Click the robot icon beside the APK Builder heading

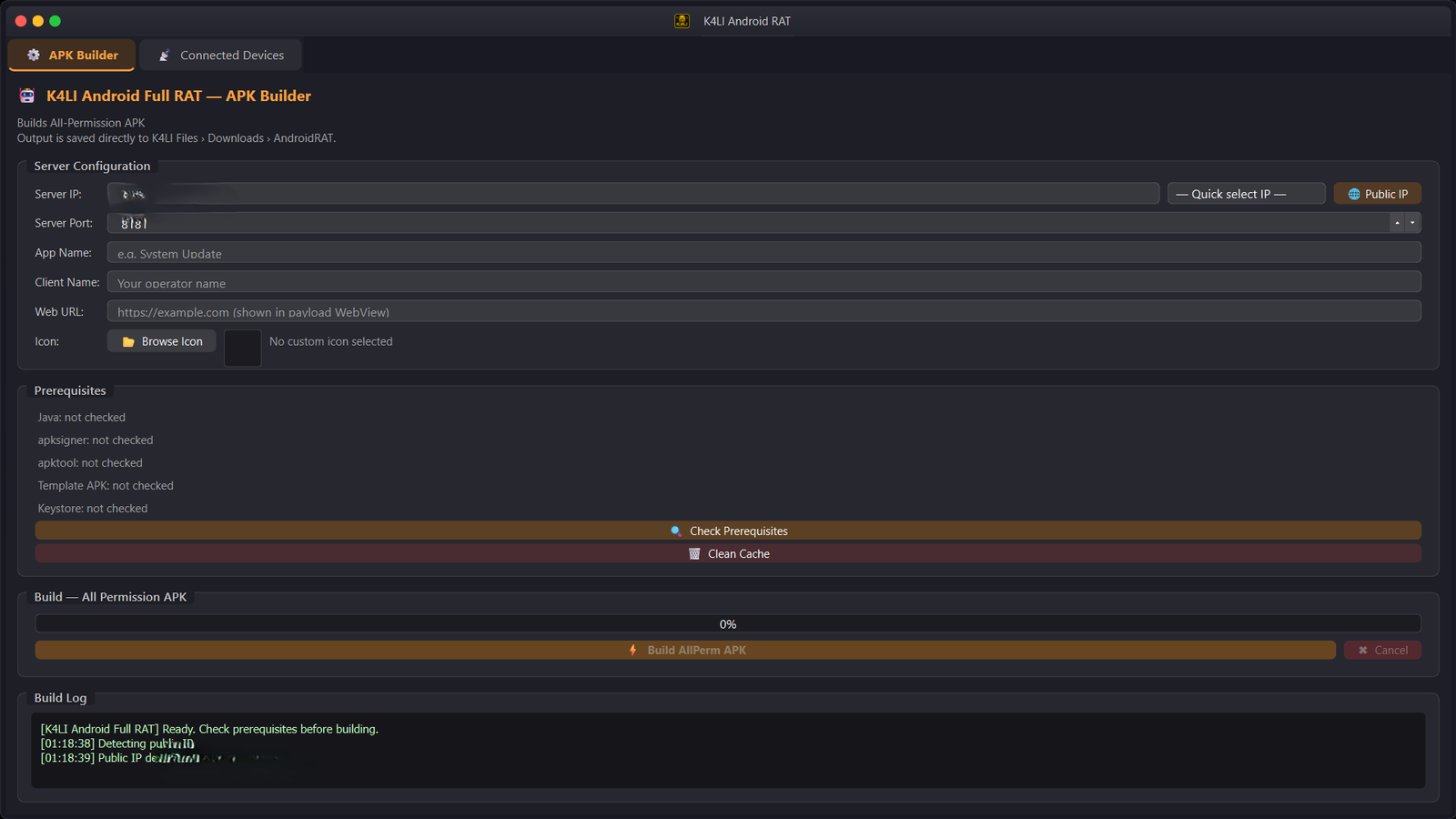pos(27,96)
